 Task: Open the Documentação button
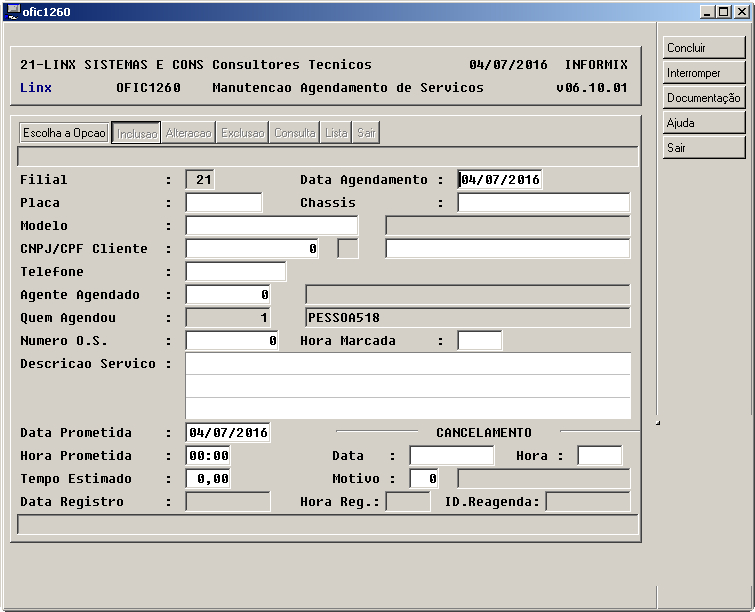click(x=704, y=98)
